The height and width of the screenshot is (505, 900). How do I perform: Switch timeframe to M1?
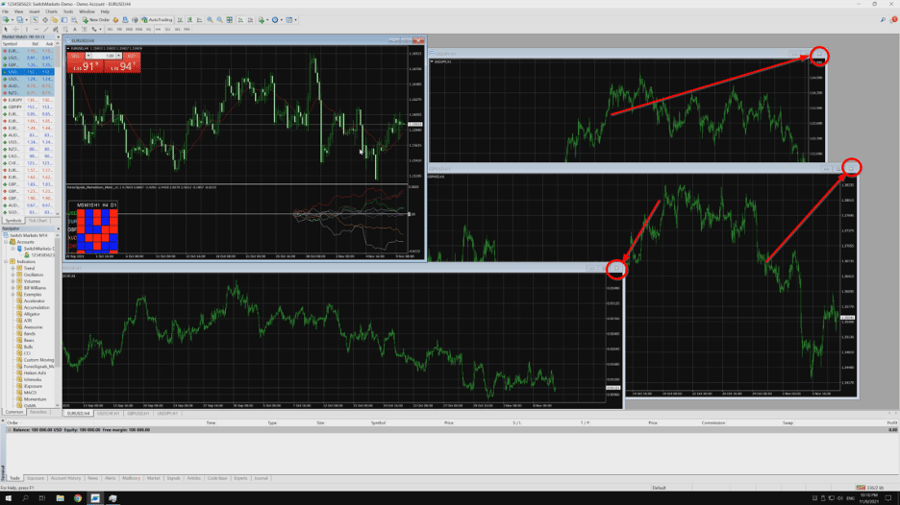110,29
